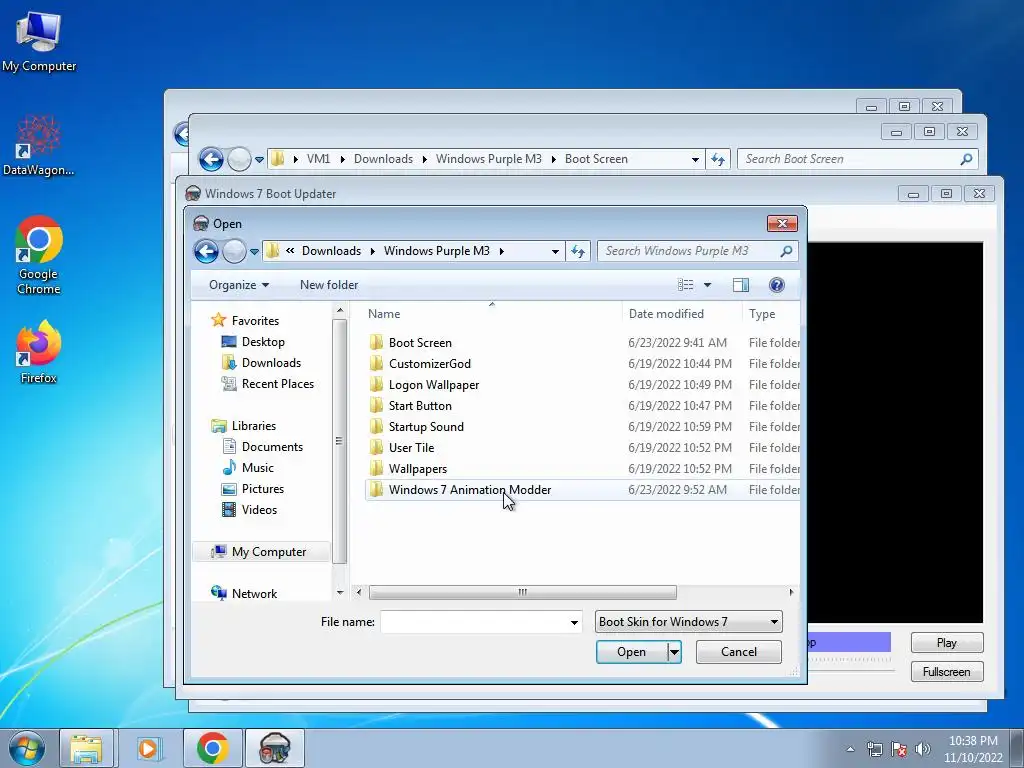This screenshot has height=768, width=1024.
Task: Expand the address bar history dropdown
Action: tap(555, 251)
